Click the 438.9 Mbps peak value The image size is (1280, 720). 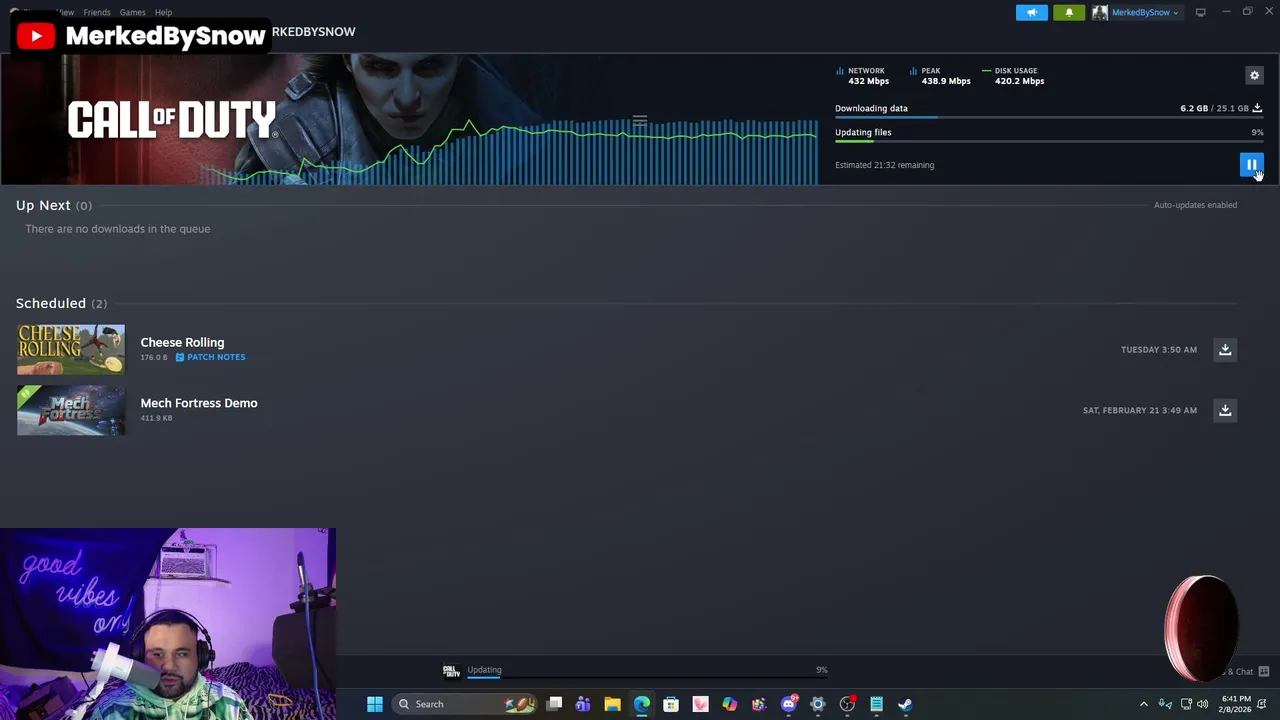coord(946,81)
